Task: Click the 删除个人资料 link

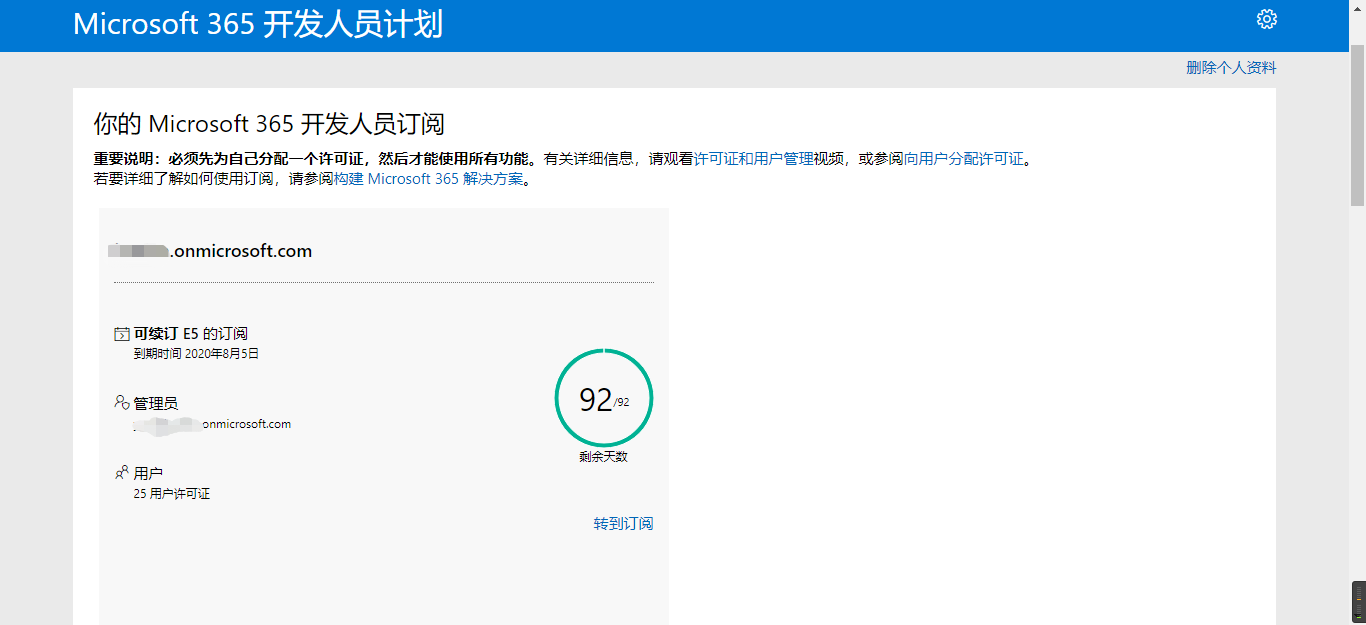Action: [1231, 68]
